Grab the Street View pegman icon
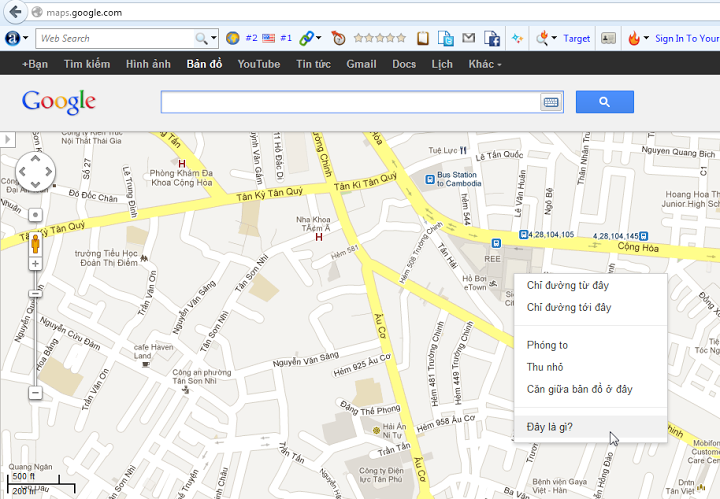The image size is (720, 499). [35, 243]
